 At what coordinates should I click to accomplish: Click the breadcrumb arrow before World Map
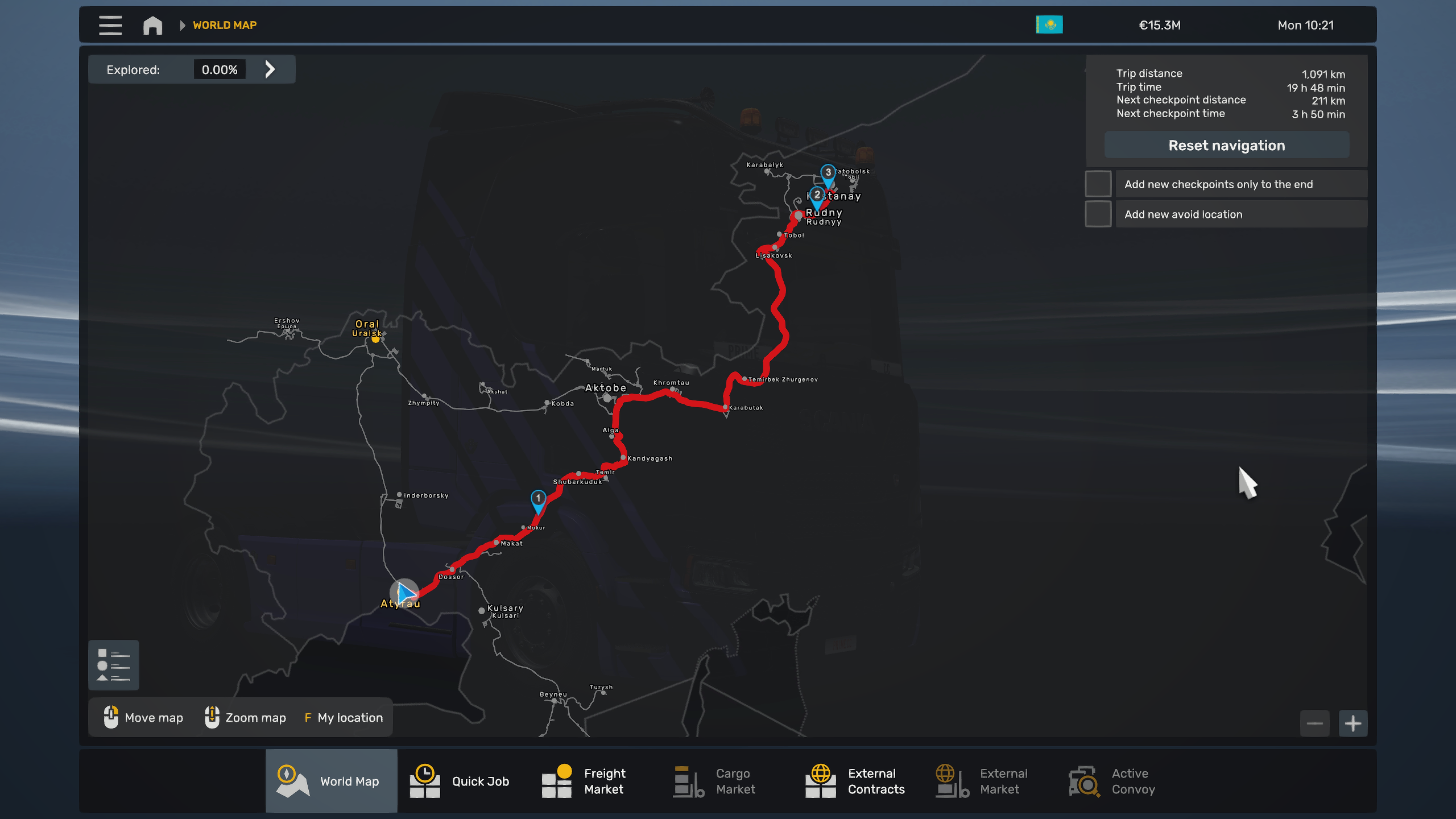182,25
